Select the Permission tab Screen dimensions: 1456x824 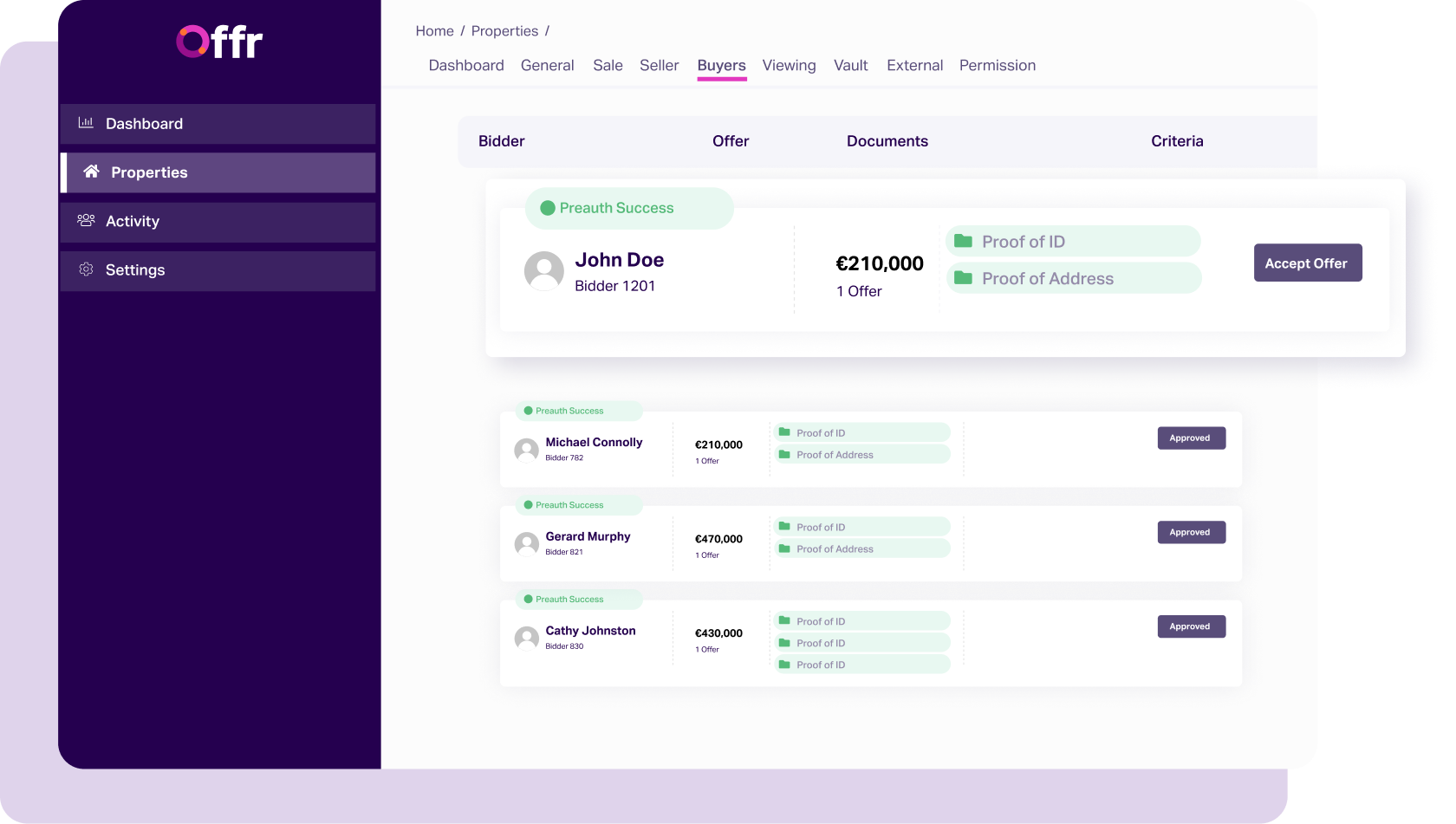[x=997, y=65]
